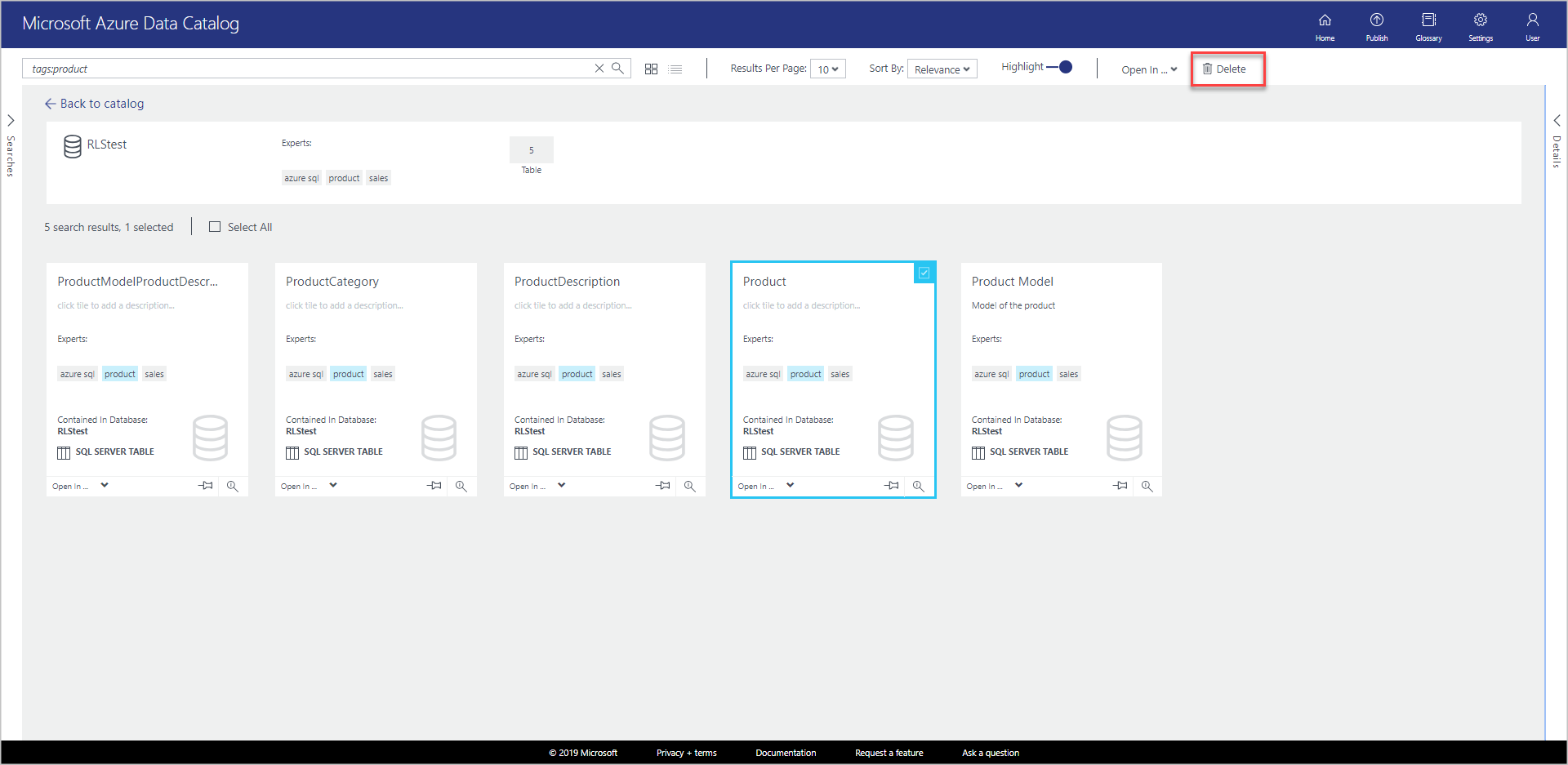Open the Documentation footer link

[785, 753]
